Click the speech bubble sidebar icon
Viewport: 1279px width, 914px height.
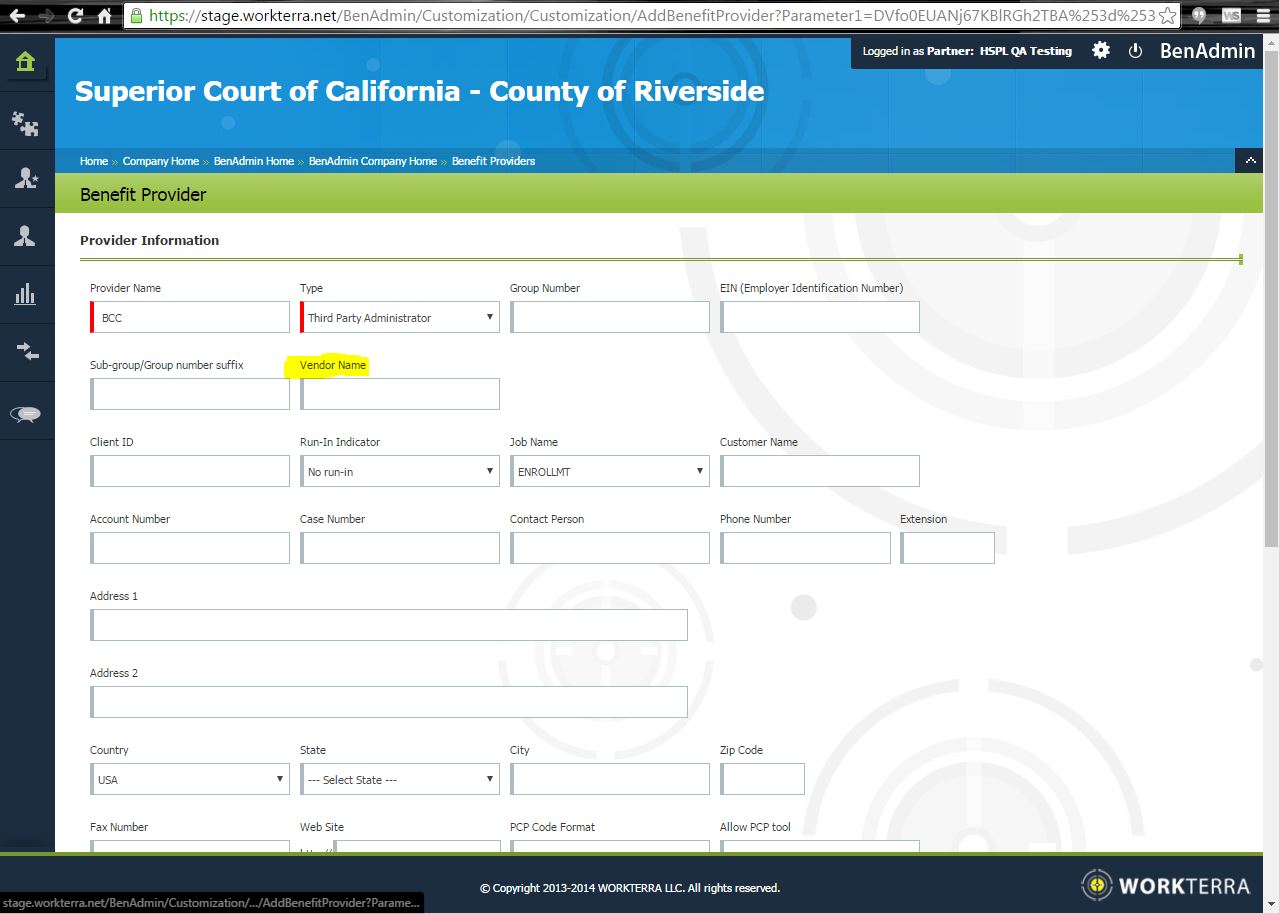click(x=25, y=413)
